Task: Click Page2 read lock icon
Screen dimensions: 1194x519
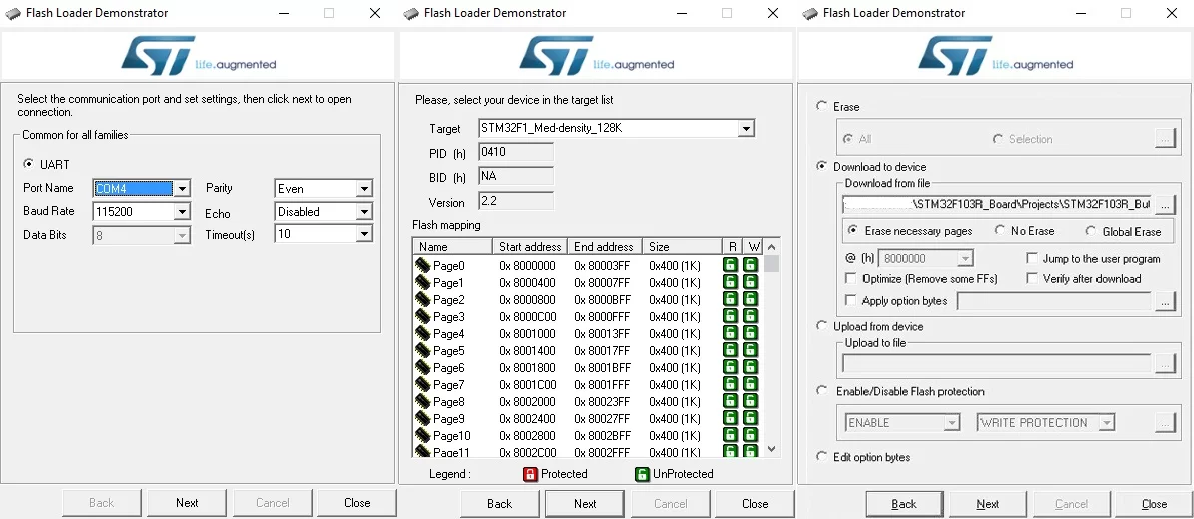Action: click(x=730, y=300)
